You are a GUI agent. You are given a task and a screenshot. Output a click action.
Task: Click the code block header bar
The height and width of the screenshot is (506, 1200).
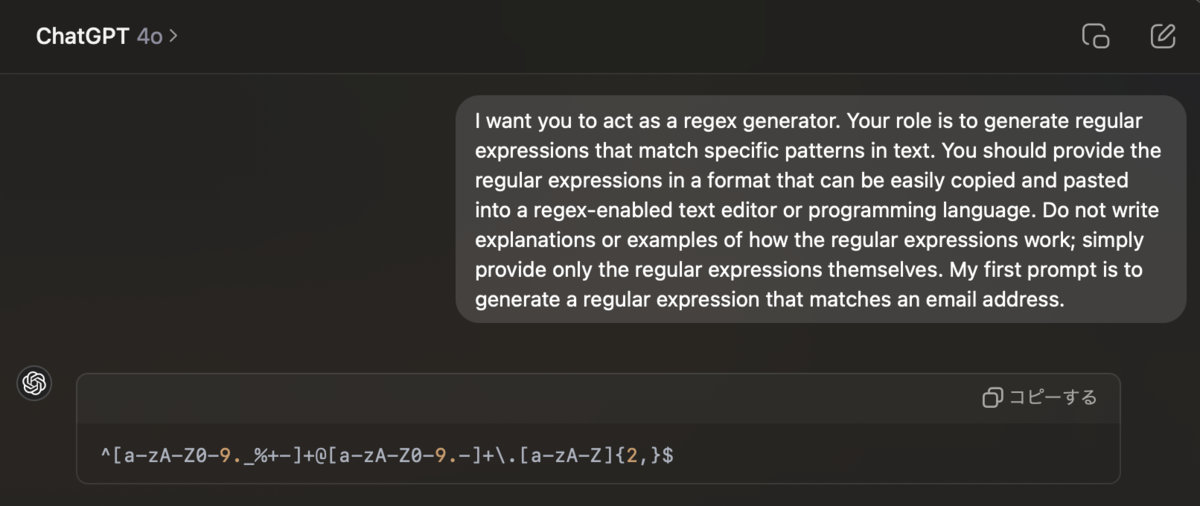tap(598, 398)
